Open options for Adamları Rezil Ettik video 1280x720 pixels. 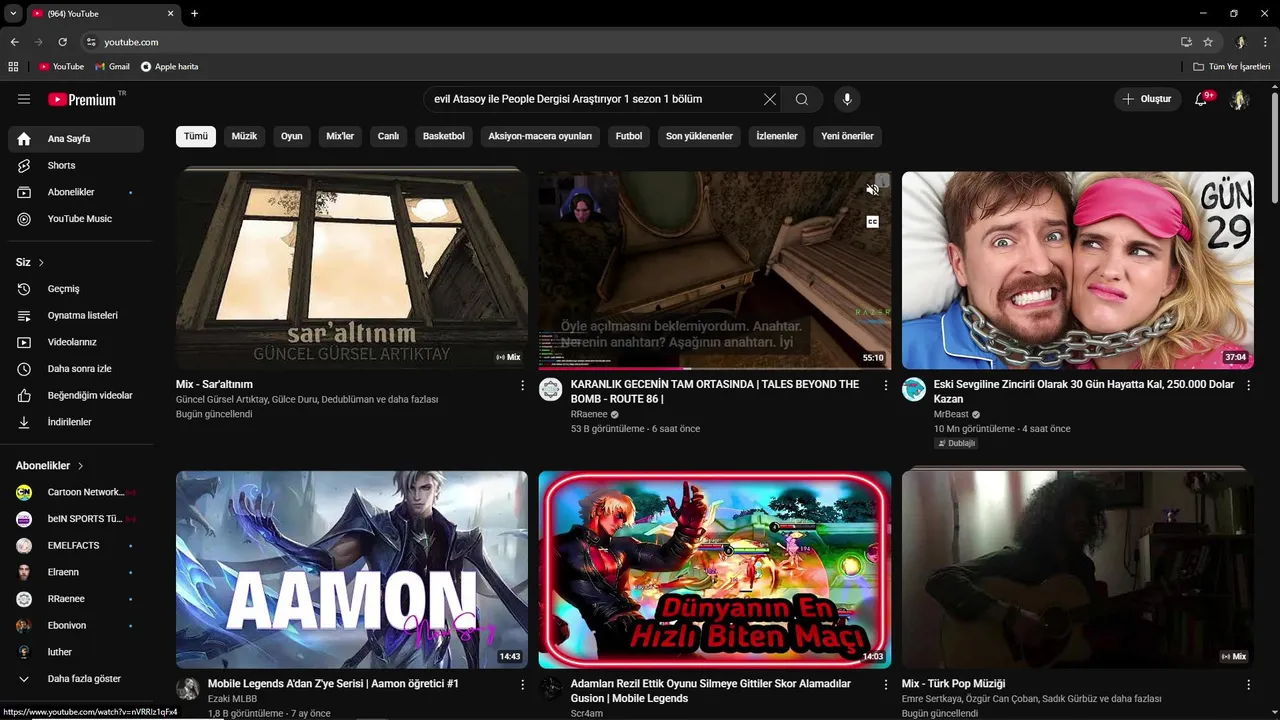click(885, 685)
